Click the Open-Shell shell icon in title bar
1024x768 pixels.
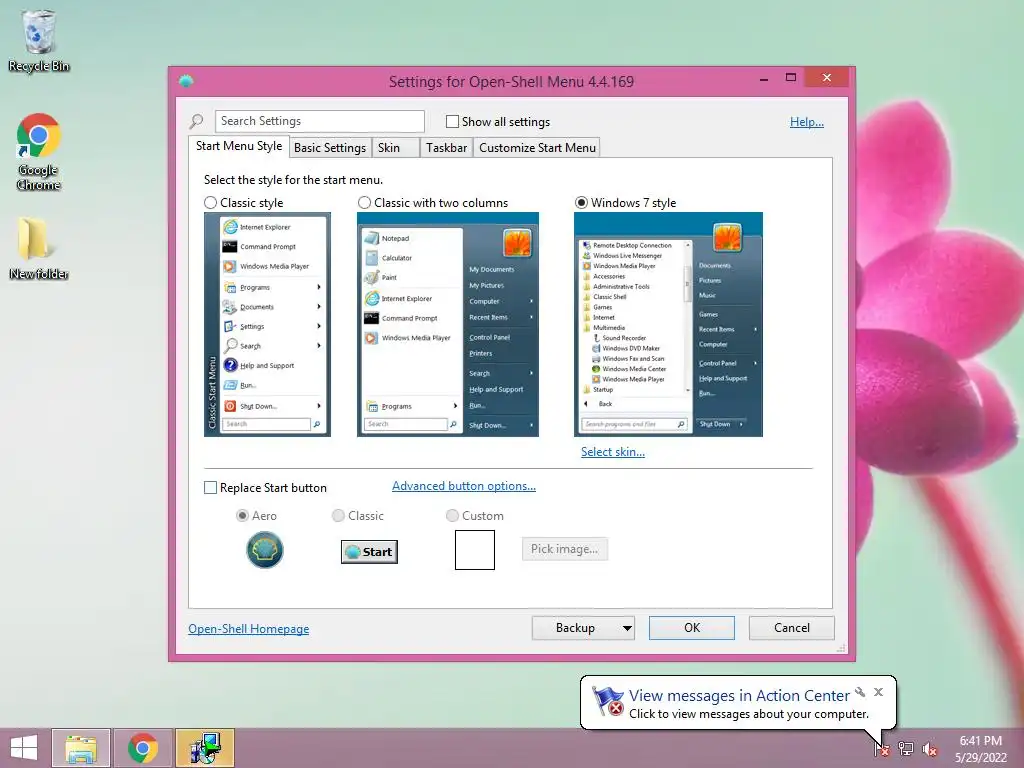coord(186,81)
